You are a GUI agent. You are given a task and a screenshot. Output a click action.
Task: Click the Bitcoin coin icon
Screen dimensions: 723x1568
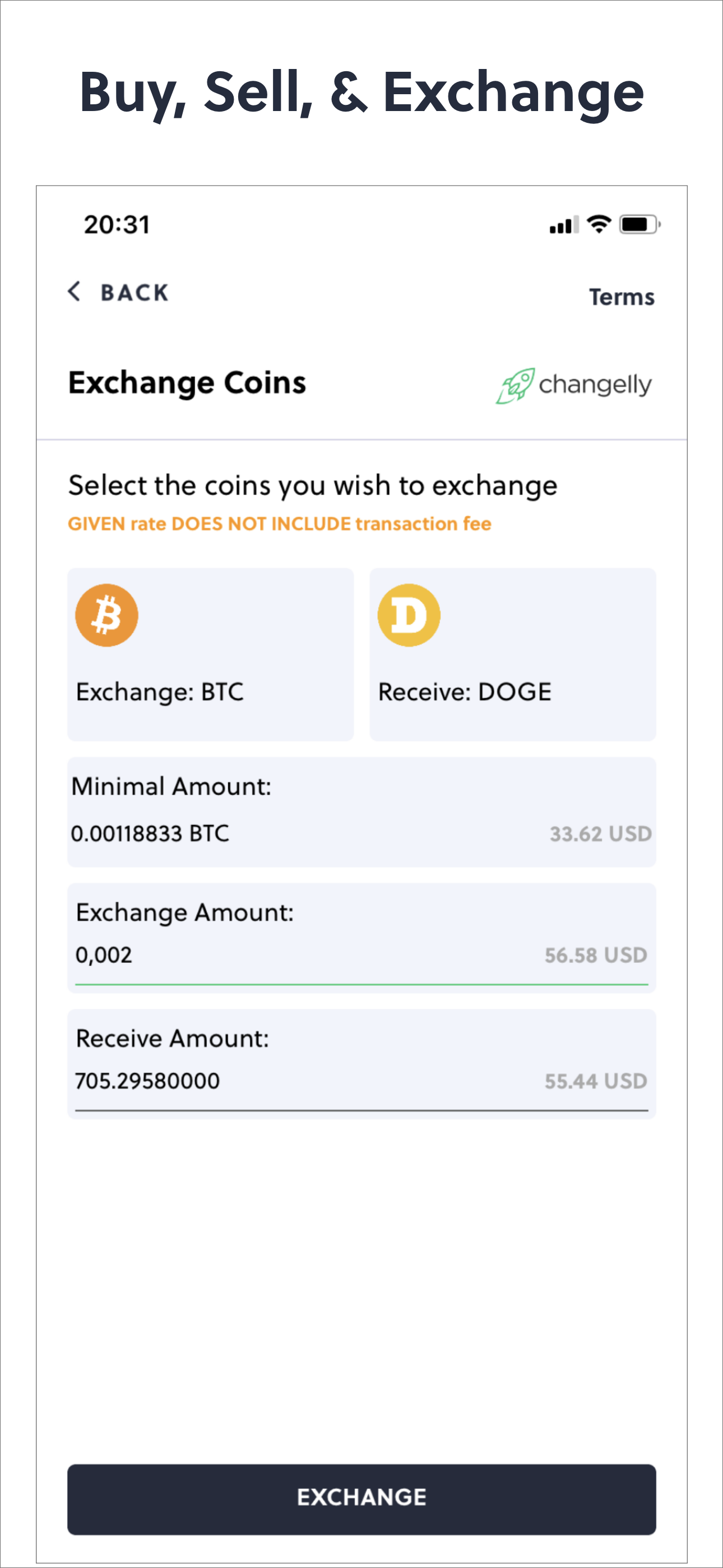(x=106, y=615)
